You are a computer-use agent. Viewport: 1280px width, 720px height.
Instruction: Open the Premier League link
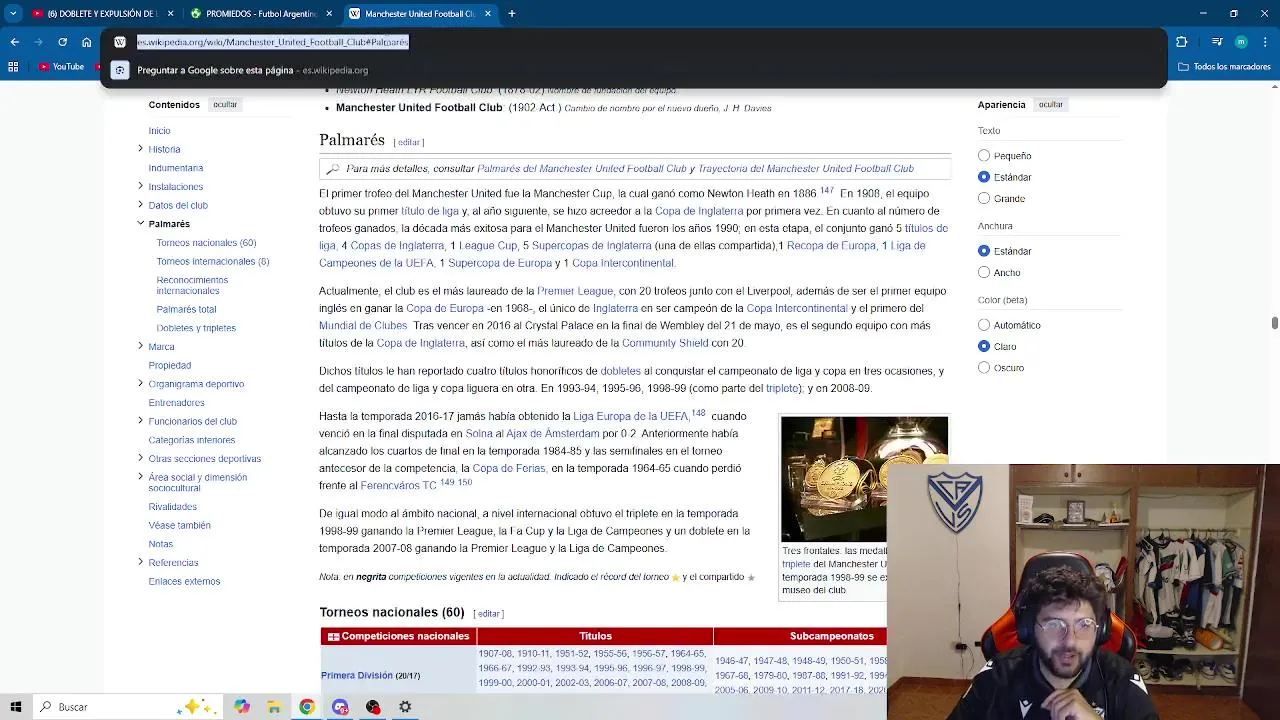575,291
